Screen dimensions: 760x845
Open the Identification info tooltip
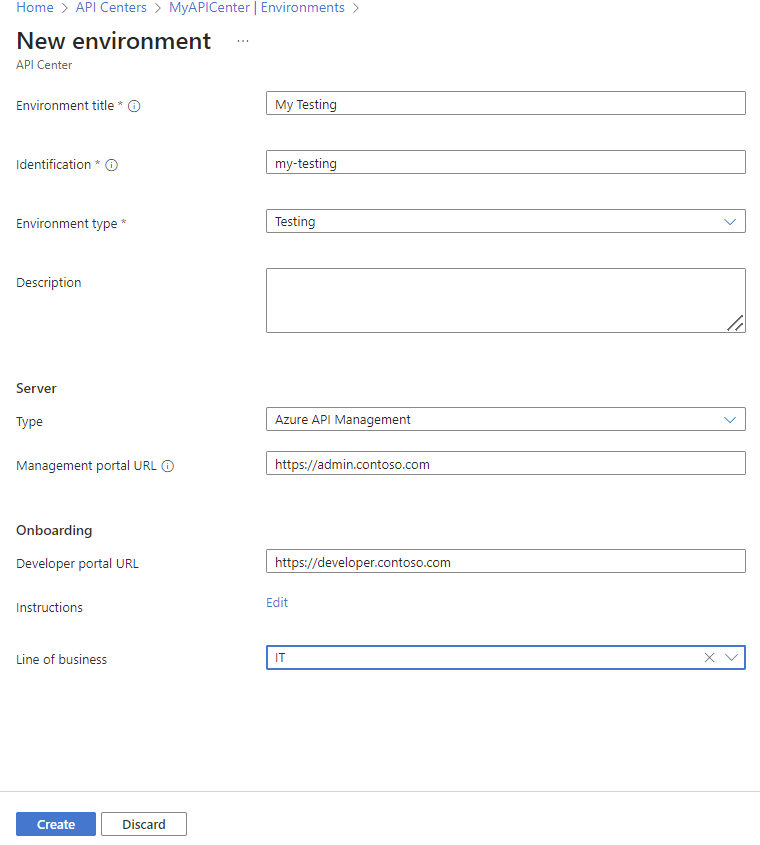112,164
